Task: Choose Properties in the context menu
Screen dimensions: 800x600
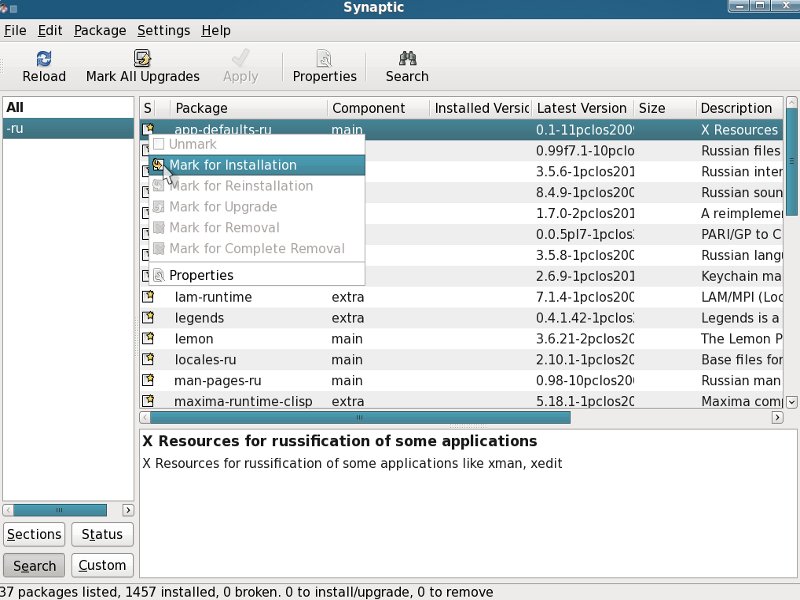Action: point(201,275)
